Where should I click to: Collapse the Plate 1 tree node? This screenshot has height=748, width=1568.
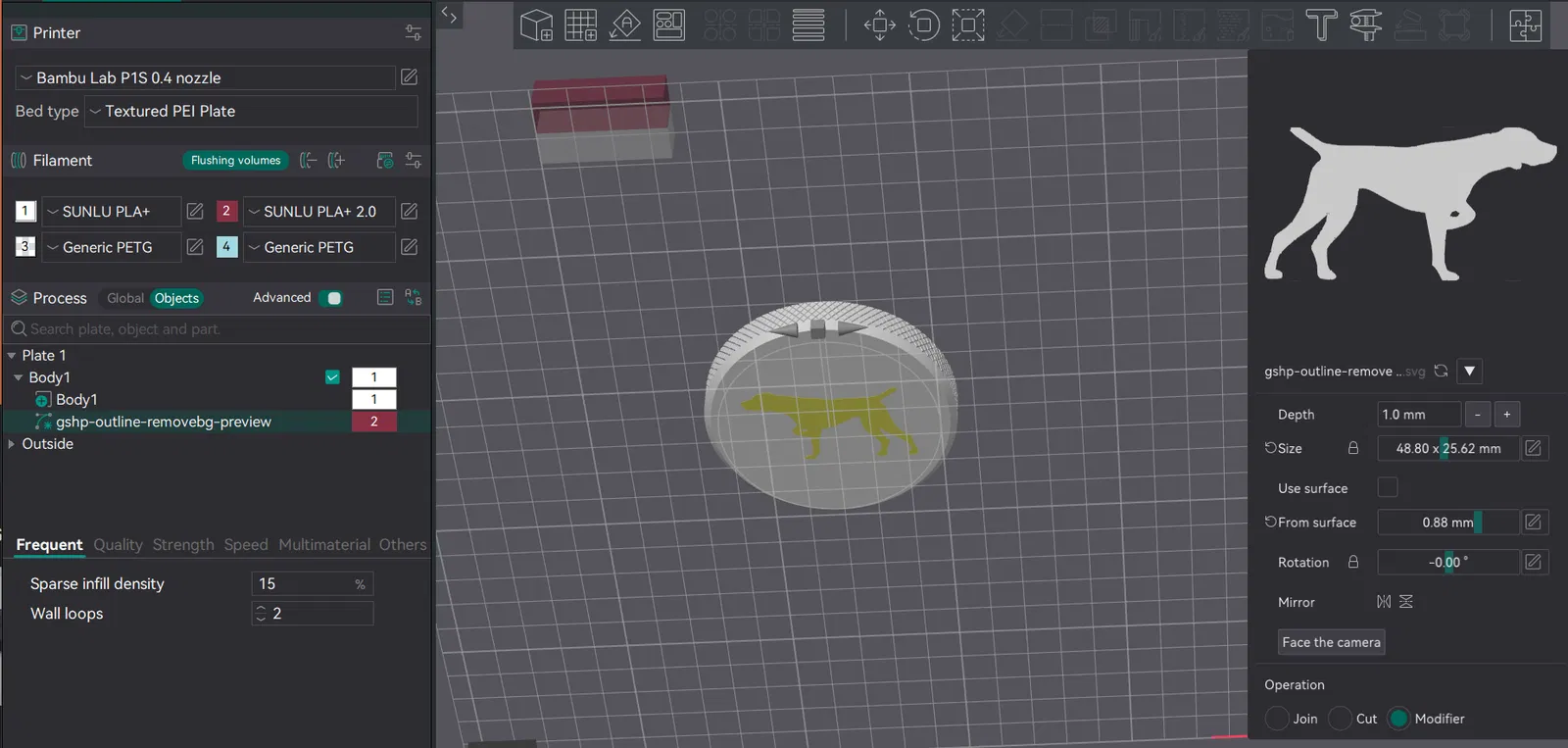[12, 356]
